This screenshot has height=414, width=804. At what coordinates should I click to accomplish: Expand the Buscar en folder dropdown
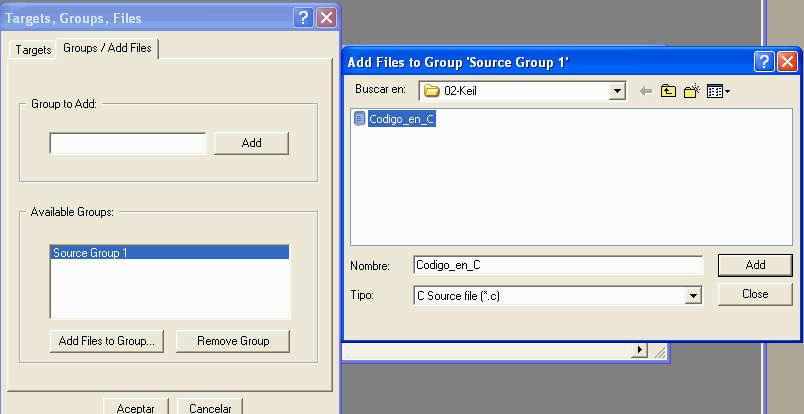pyautogui.click(x=618, y=91)
